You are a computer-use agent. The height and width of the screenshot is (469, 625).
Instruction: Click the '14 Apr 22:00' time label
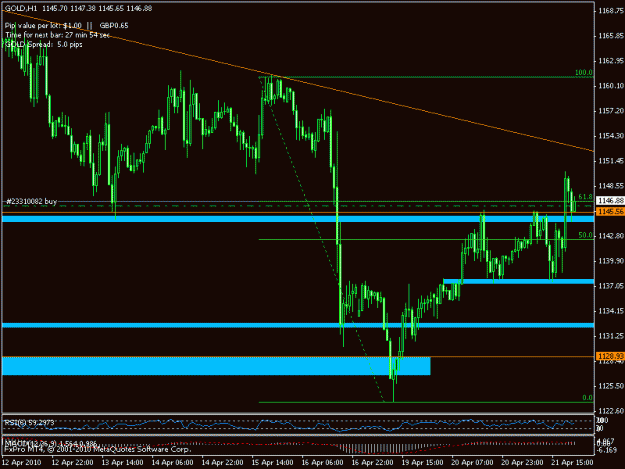pos(222,463)
